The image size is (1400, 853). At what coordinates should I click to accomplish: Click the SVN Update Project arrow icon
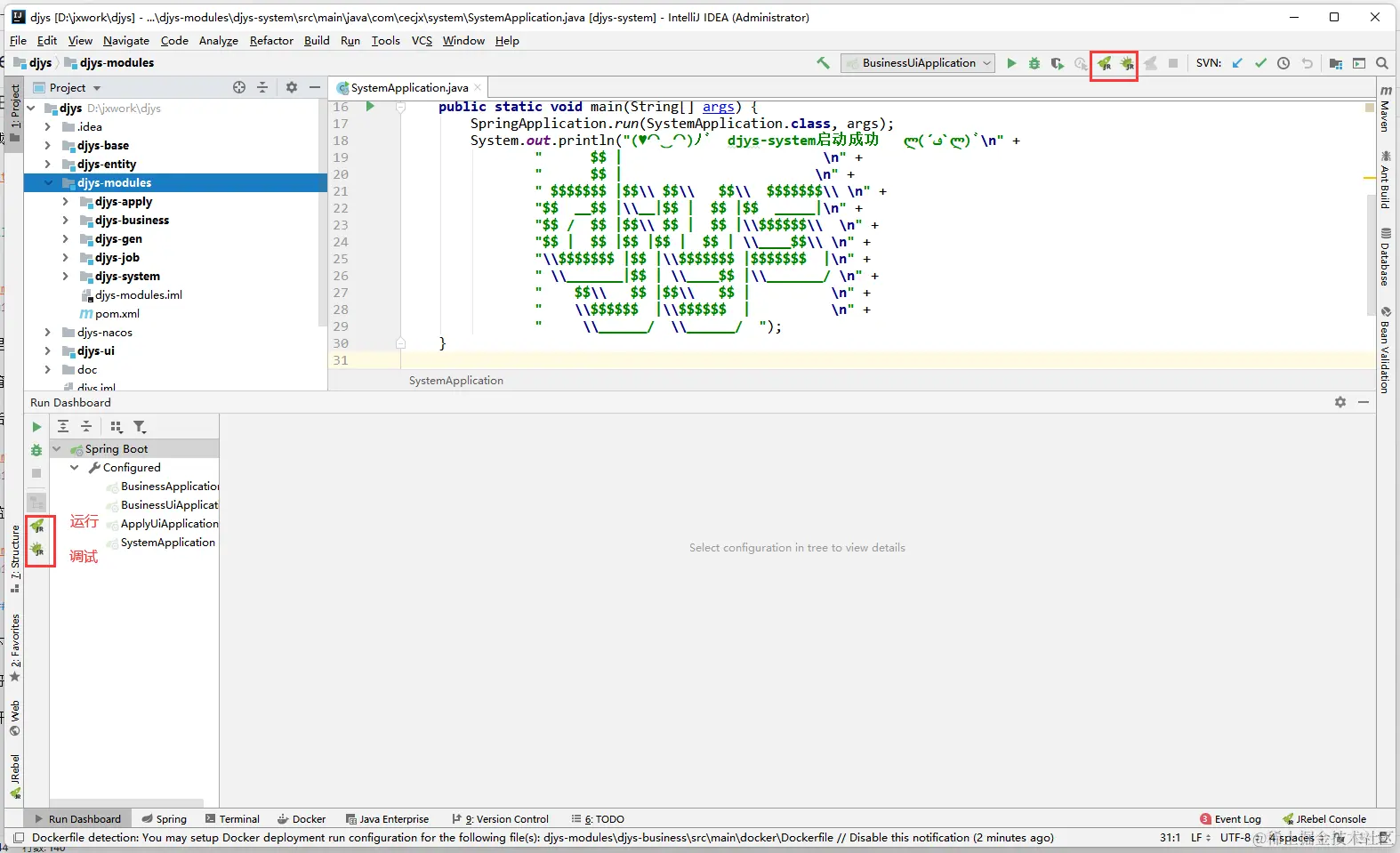click(x=1237, y=63)
